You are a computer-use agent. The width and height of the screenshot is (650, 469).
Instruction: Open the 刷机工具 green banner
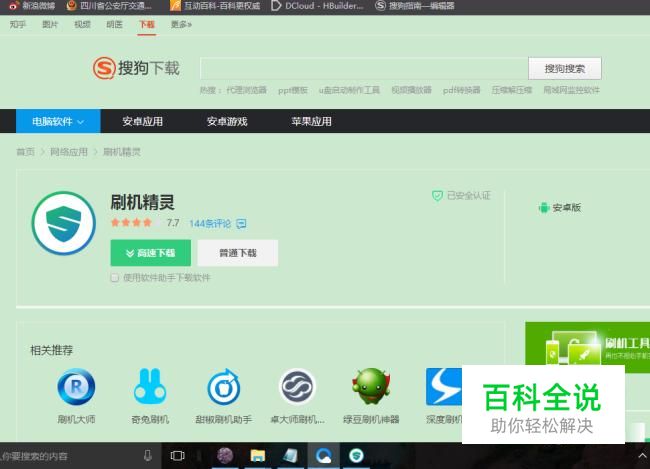click(x=587, y=347)
